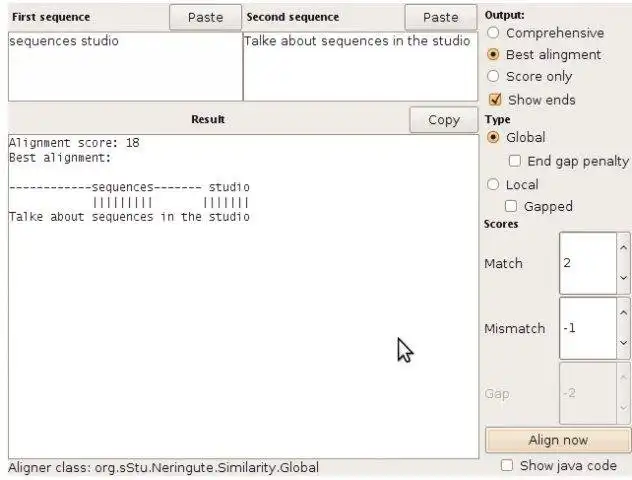
Task: Toggle Show java code checkbox
Action: [x=507, y=465]
